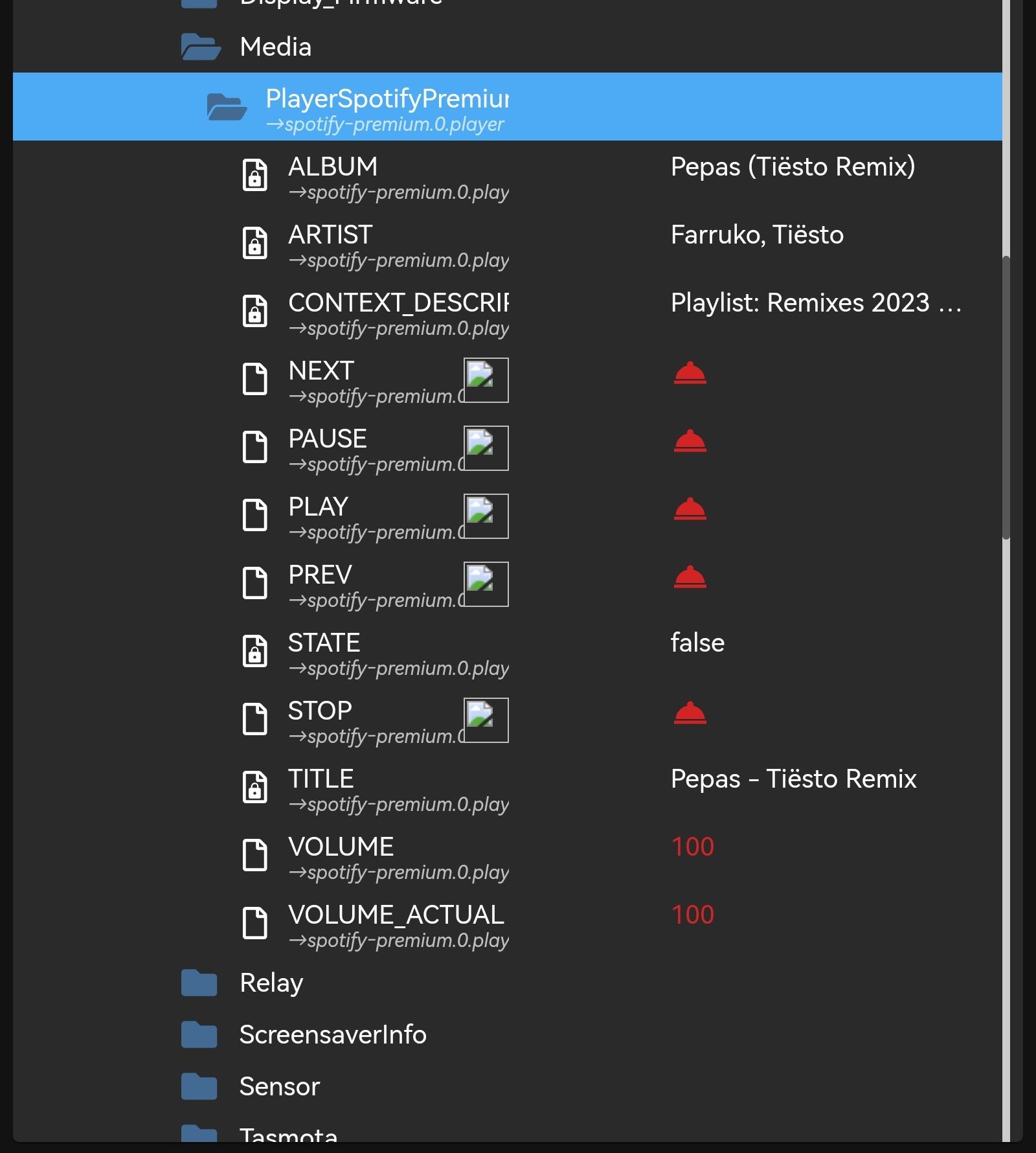Click the CONTEXT_DESCRIPTION locked file icon
The width and height of the screenshot is (1036, 1153).
pos(254,311)
